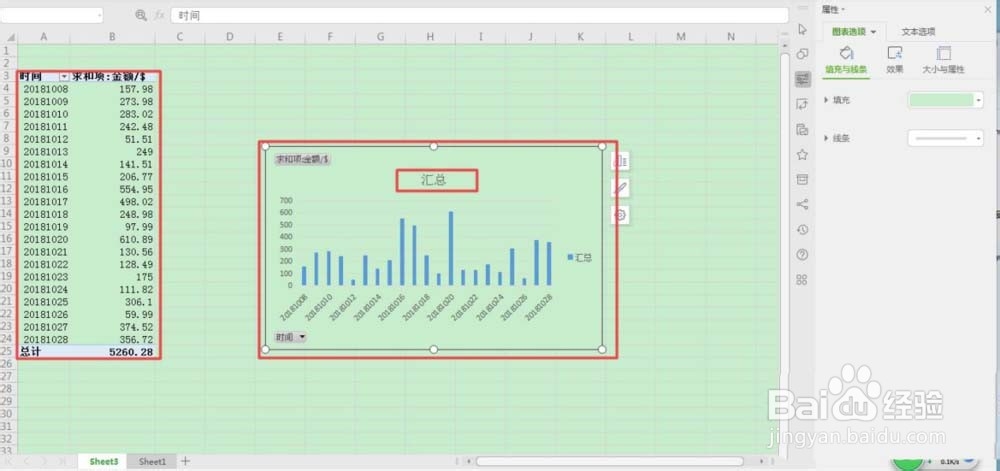
Task: Select the arrow selection tool in sidebar
Action: click(802, 29)
